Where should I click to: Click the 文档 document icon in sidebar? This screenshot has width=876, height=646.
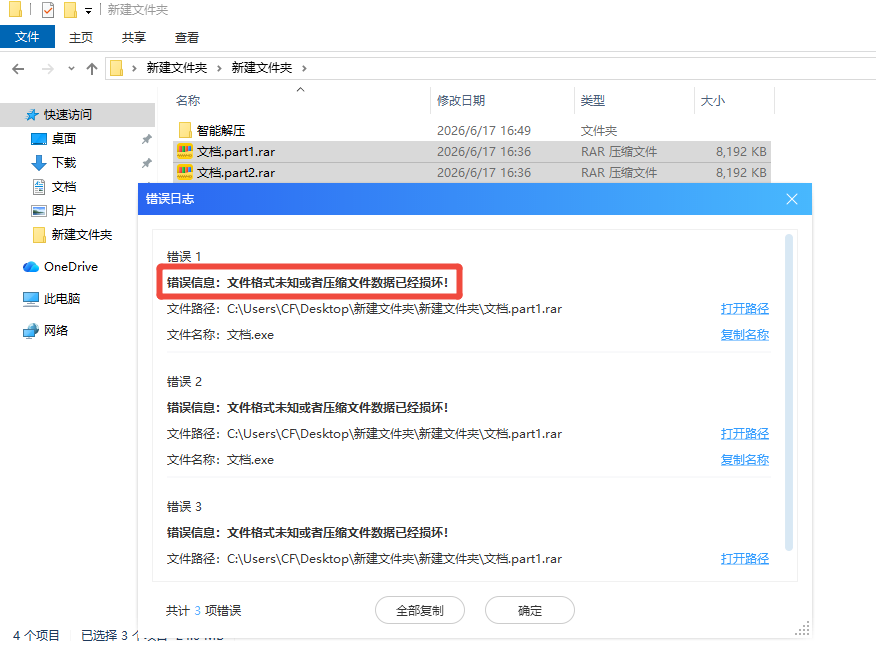pos(39,187)
